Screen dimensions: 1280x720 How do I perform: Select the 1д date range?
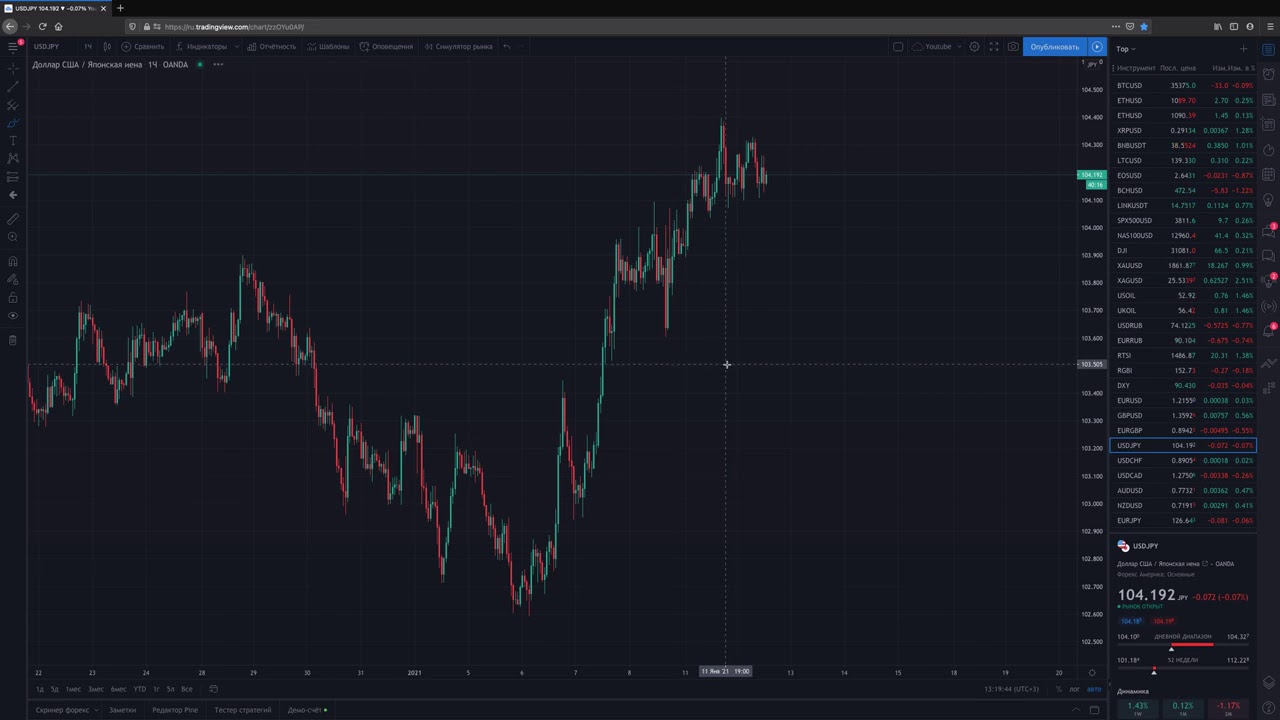tap(40, 689)
